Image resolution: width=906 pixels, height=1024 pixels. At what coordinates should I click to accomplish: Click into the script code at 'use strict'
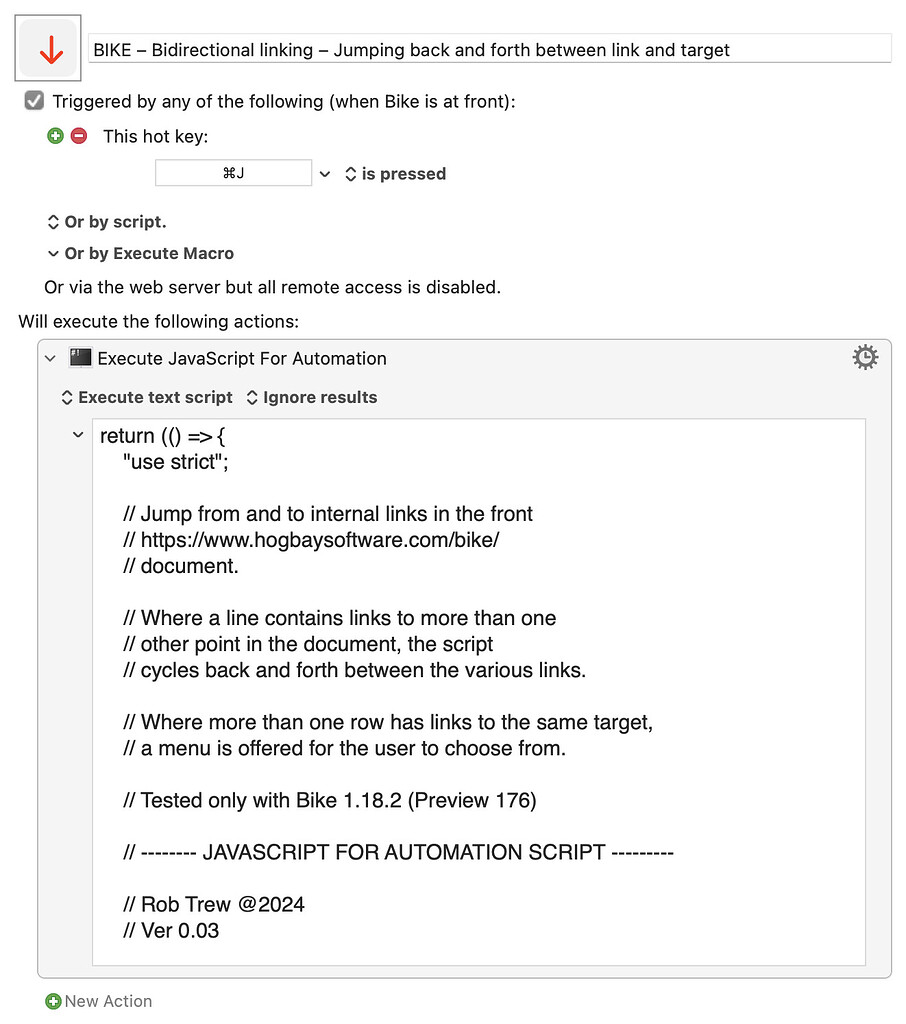click(x=170, y=462)
